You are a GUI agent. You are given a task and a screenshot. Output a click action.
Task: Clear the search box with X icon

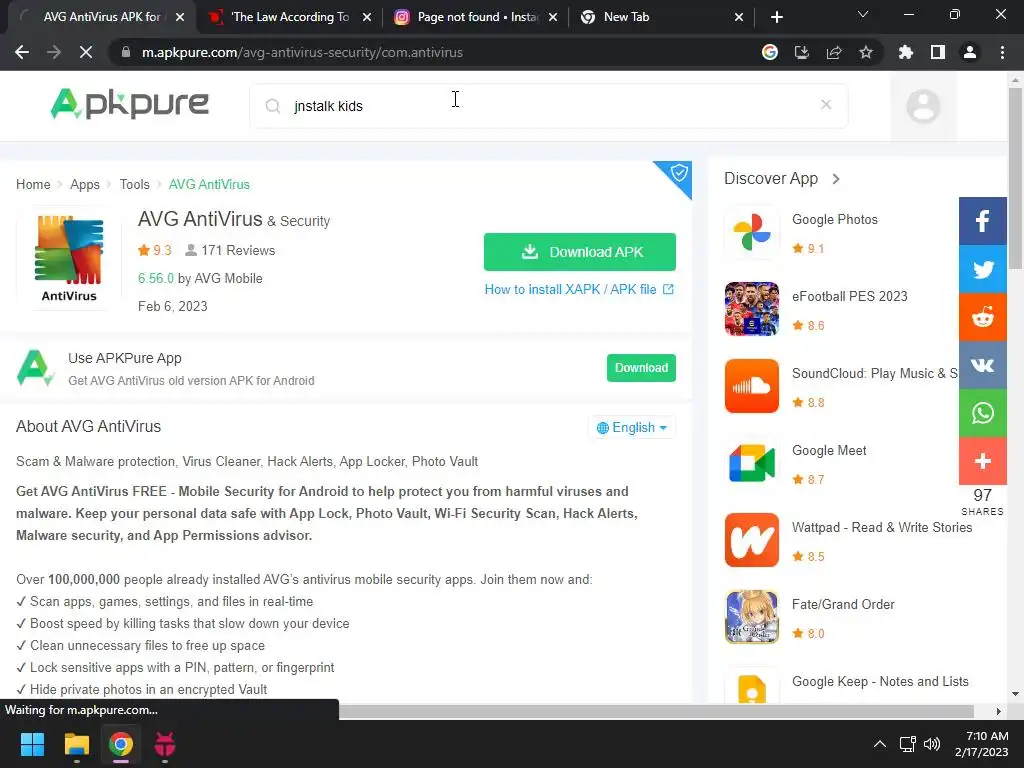coord(825,104)
